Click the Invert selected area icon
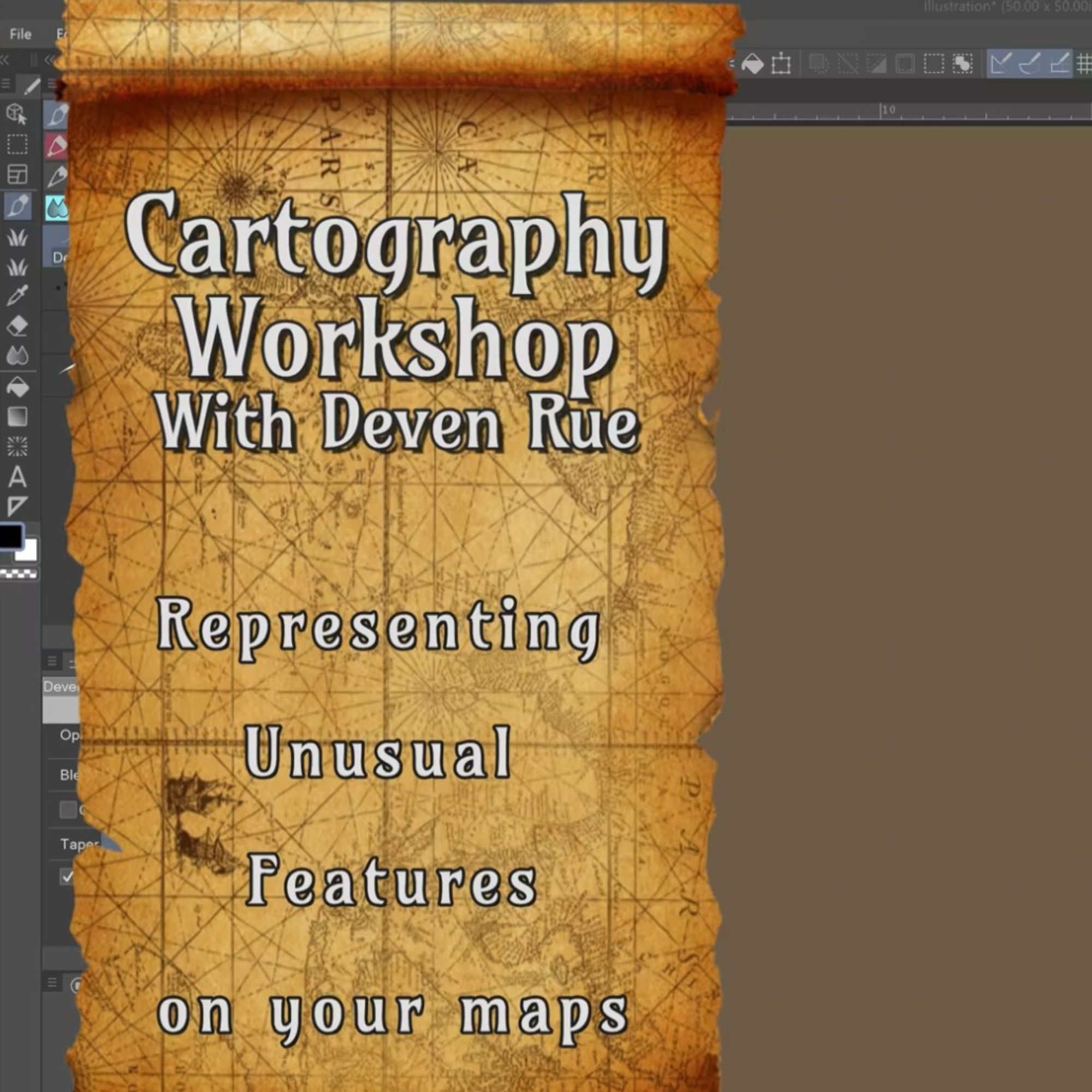The image size is (1092, 1092). [876, 64]
